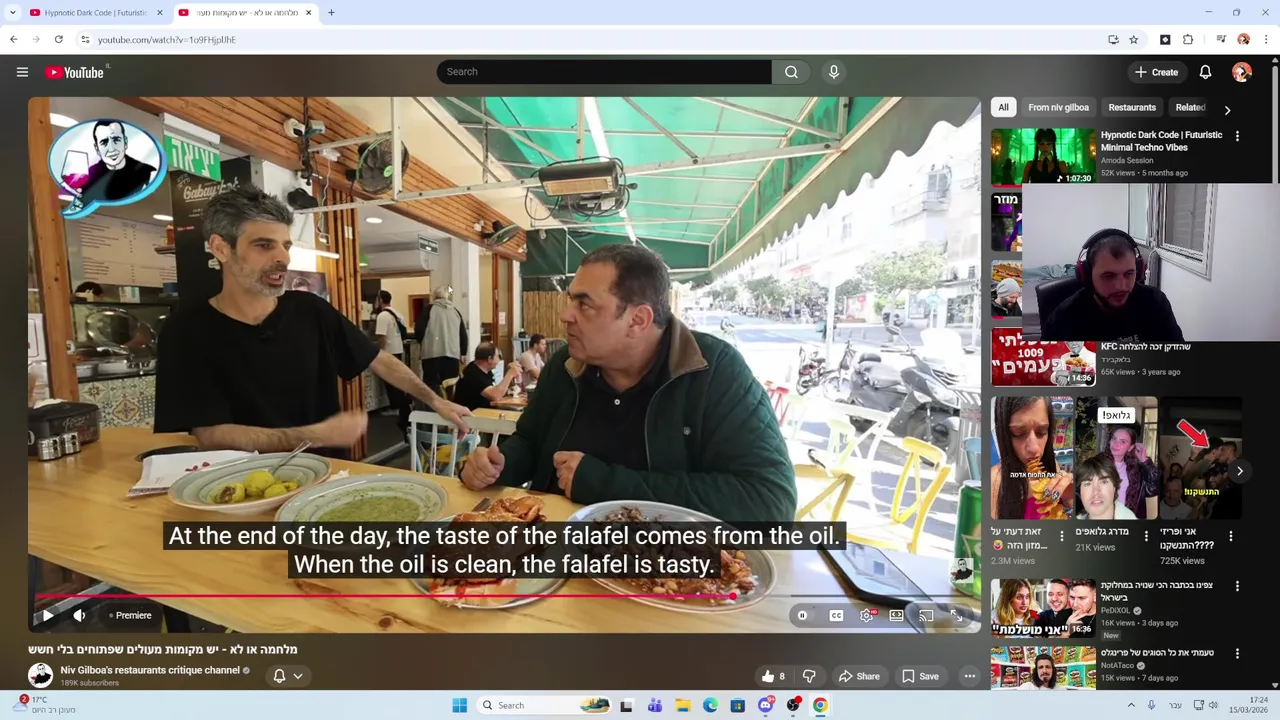Open options for the 21K views Short
Image resolution: width=1280 pixels, height=720 pixels.
[1146, 536]
